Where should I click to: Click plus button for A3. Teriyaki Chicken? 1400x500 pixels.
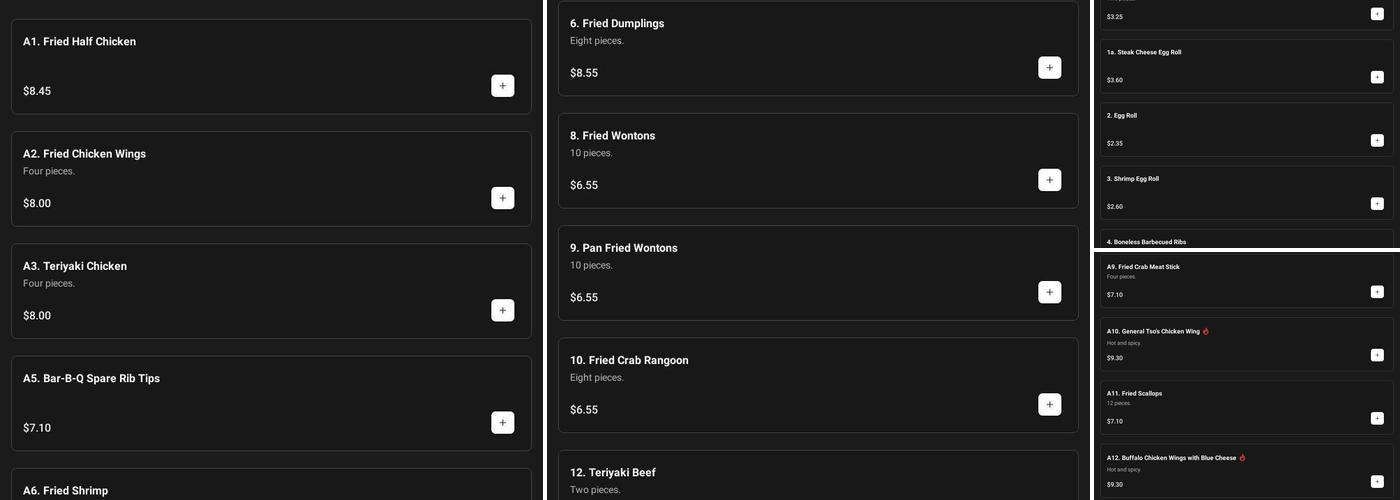click(502, 310)
